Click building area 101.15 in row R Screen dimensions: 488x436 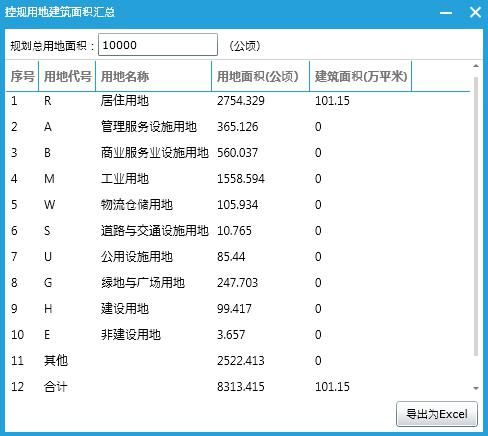pos(332,101)
